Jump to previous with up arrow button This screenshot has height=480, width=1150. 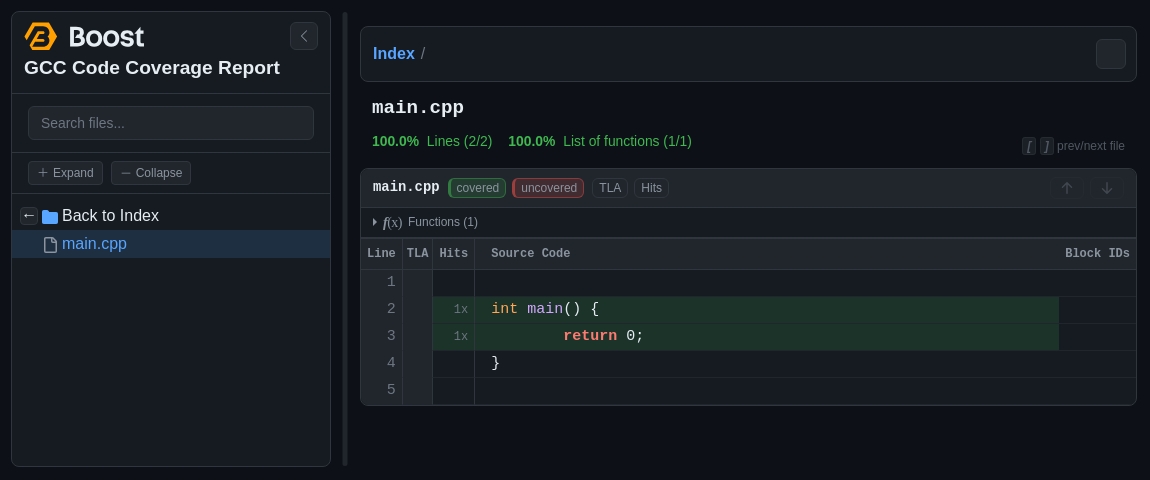coord(1067,188)
